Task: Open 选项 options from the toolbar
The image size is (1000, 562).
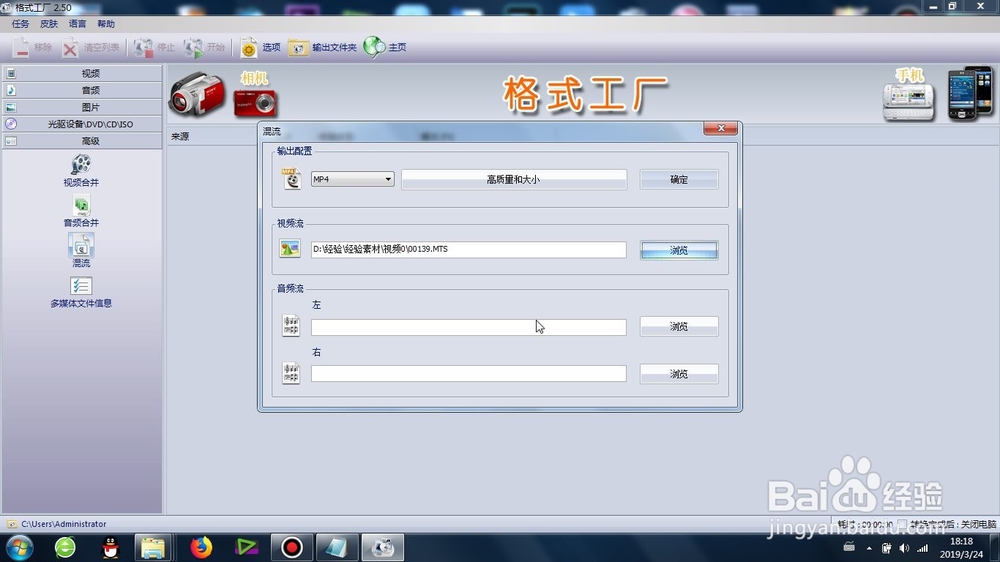Action: click(260, 47)
